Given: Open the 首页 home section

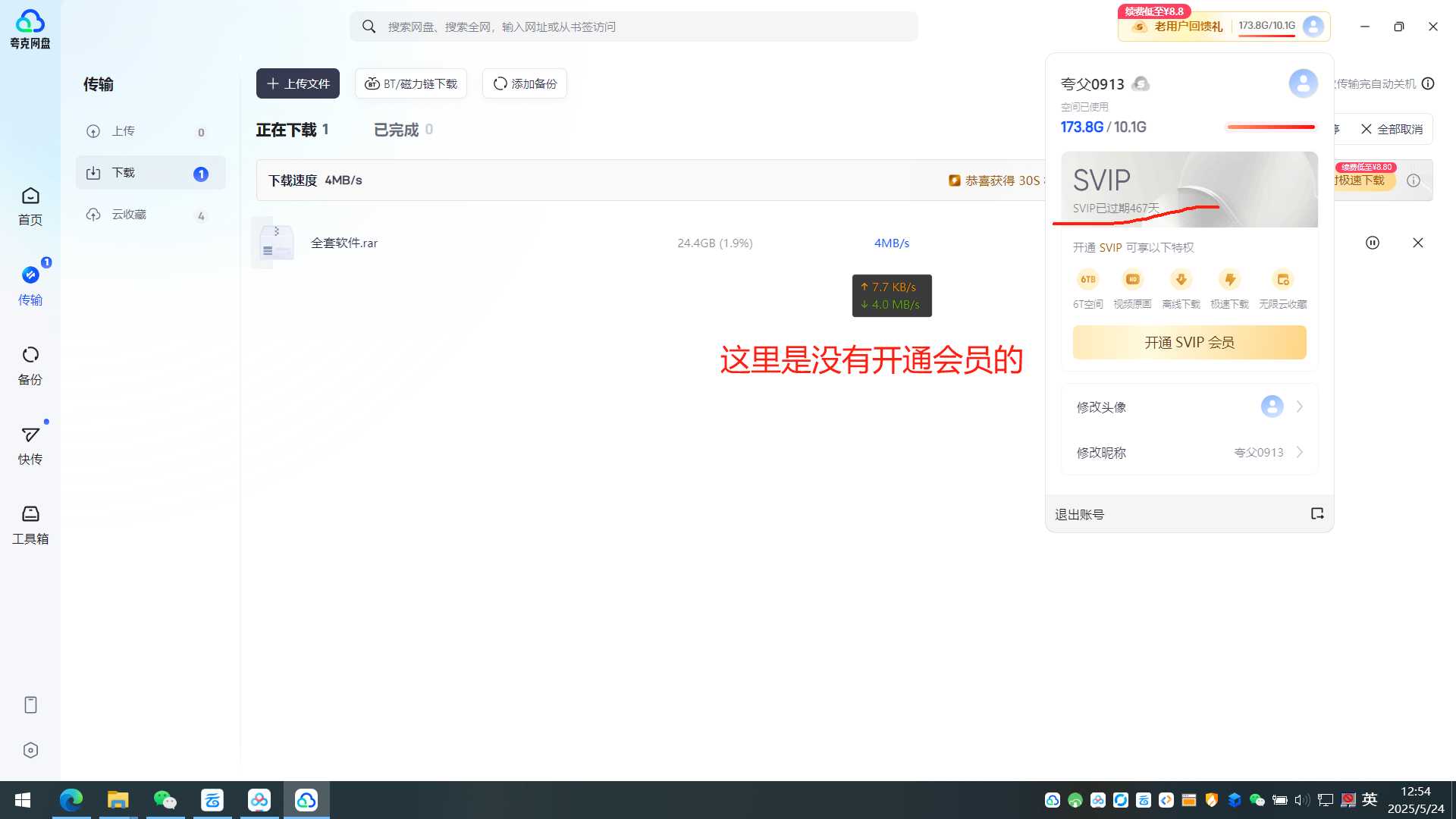Looking at the screenshot, I should coord(30,206).
